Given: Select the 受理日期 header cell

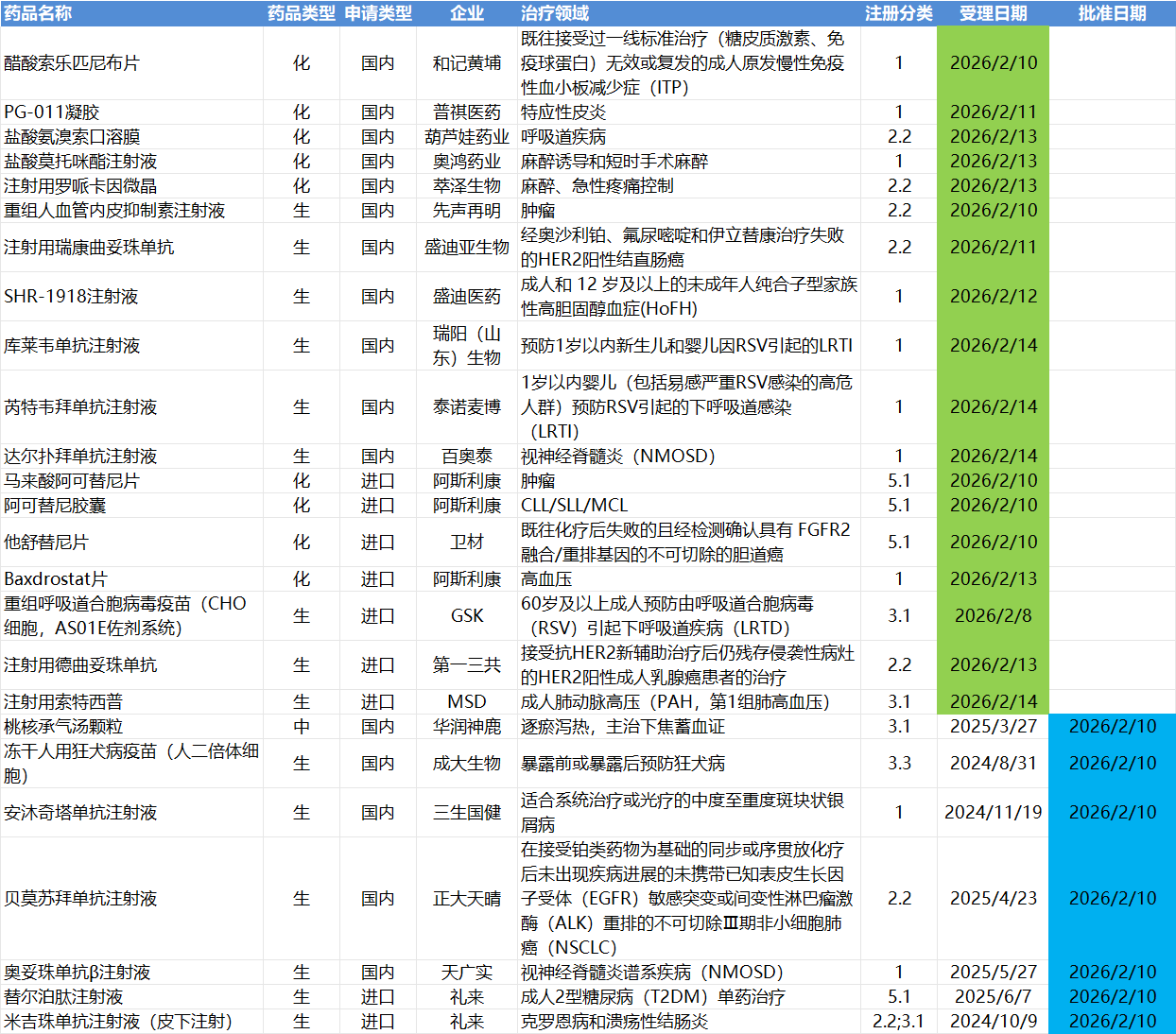Looking at the screenshot, I should [993, 13].
